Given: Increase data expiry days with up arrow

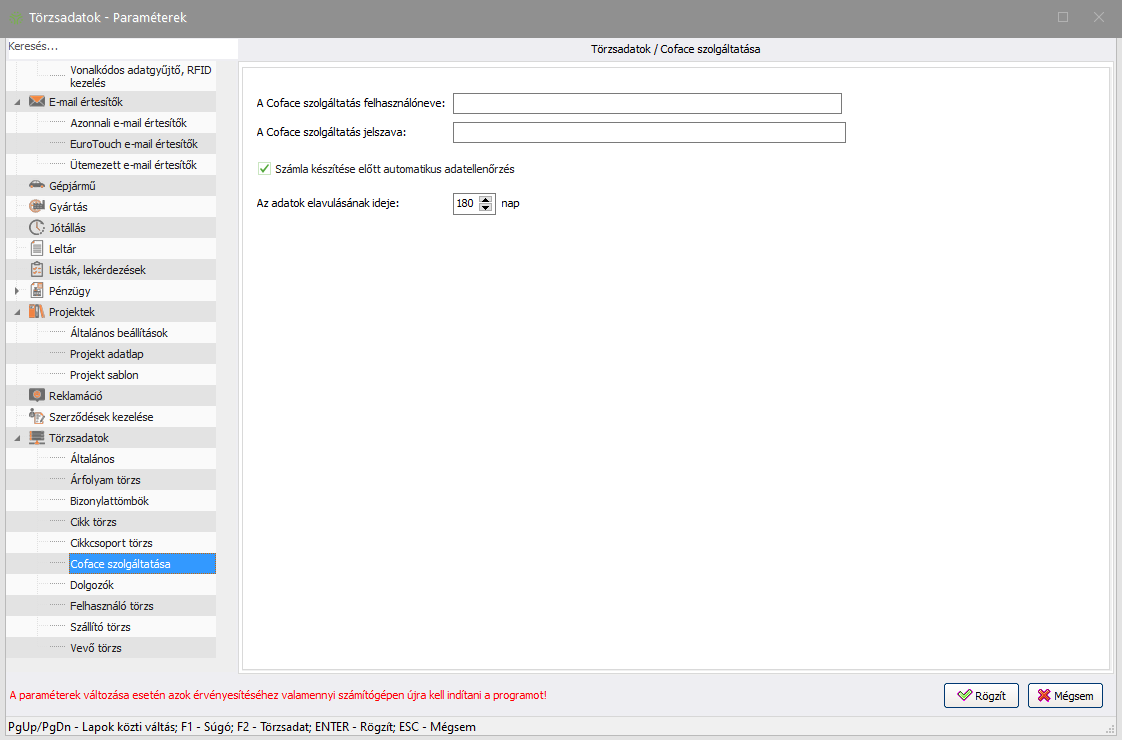Looking at the screenshot, I should pos(486,199).
